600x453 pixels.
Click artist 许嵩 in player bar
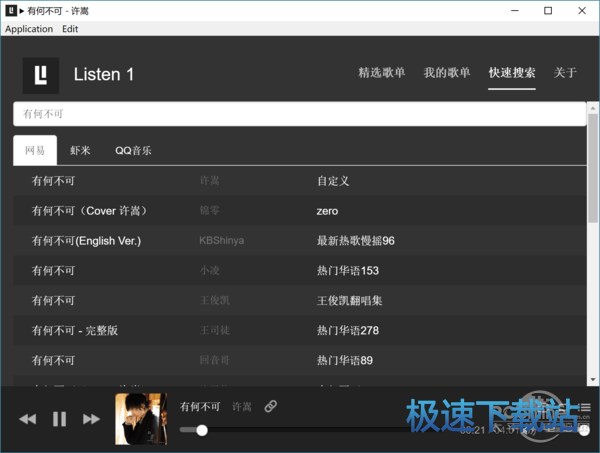pyautogui.click(x=242, y=406)
